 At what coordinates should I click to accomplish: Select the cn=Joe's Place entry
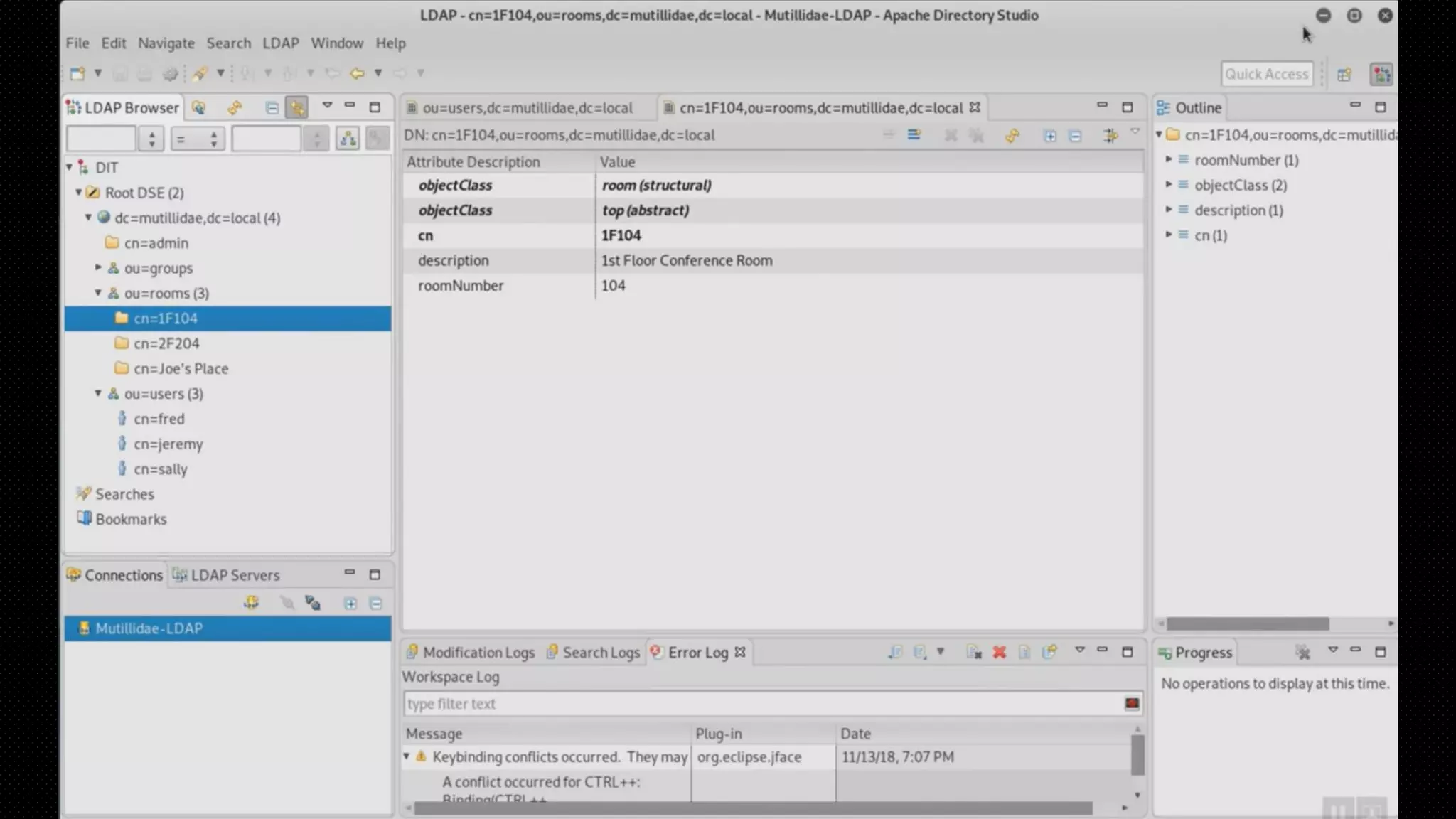click(181, 368)
